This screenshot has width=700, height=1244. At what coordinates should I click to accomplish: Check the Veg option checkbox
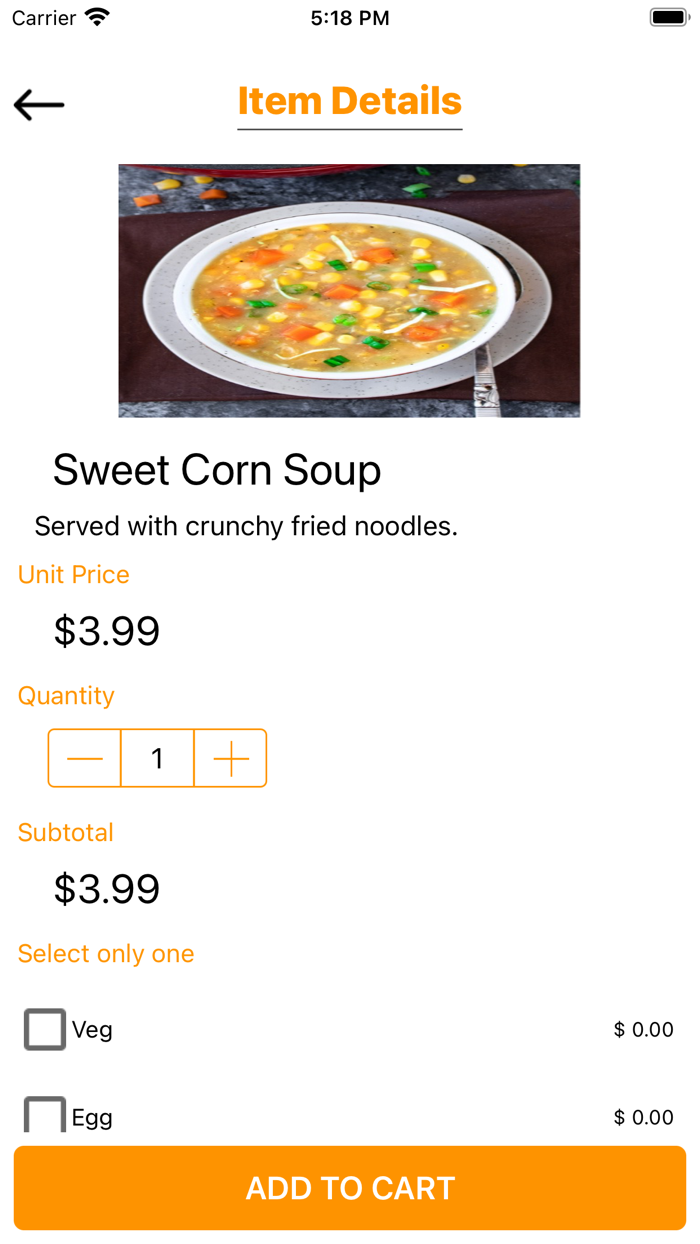coord(45,1029)
